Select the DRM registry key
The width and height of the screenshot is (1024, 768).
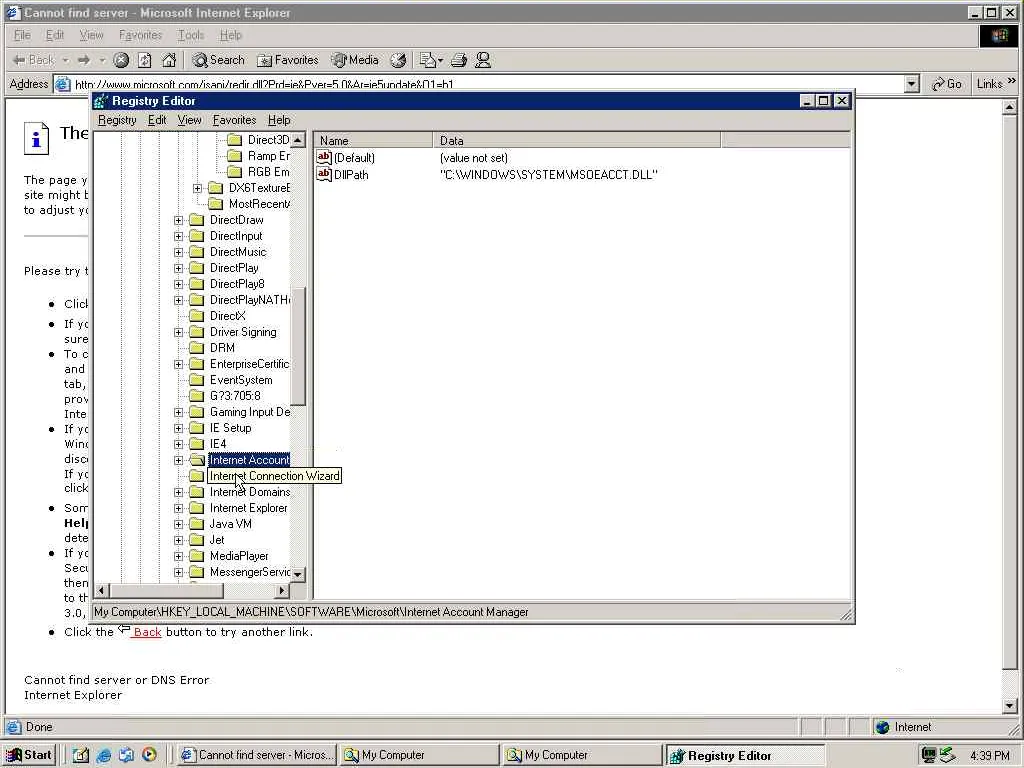222,348
